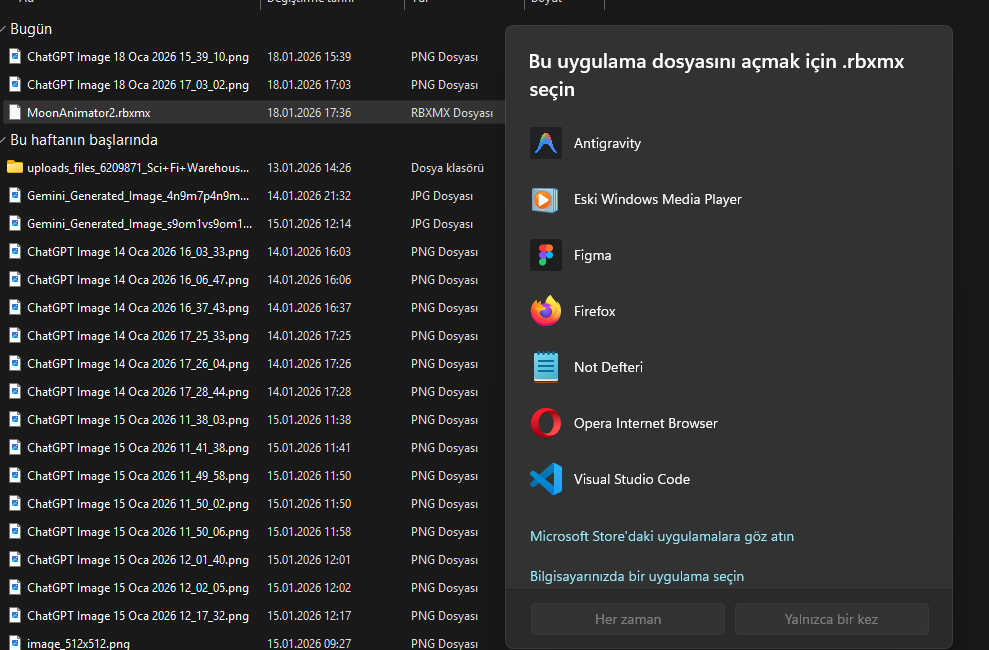Click icon of ChatGPT Image 14 Oca 2026 17_25_33.png

point(15,335)
